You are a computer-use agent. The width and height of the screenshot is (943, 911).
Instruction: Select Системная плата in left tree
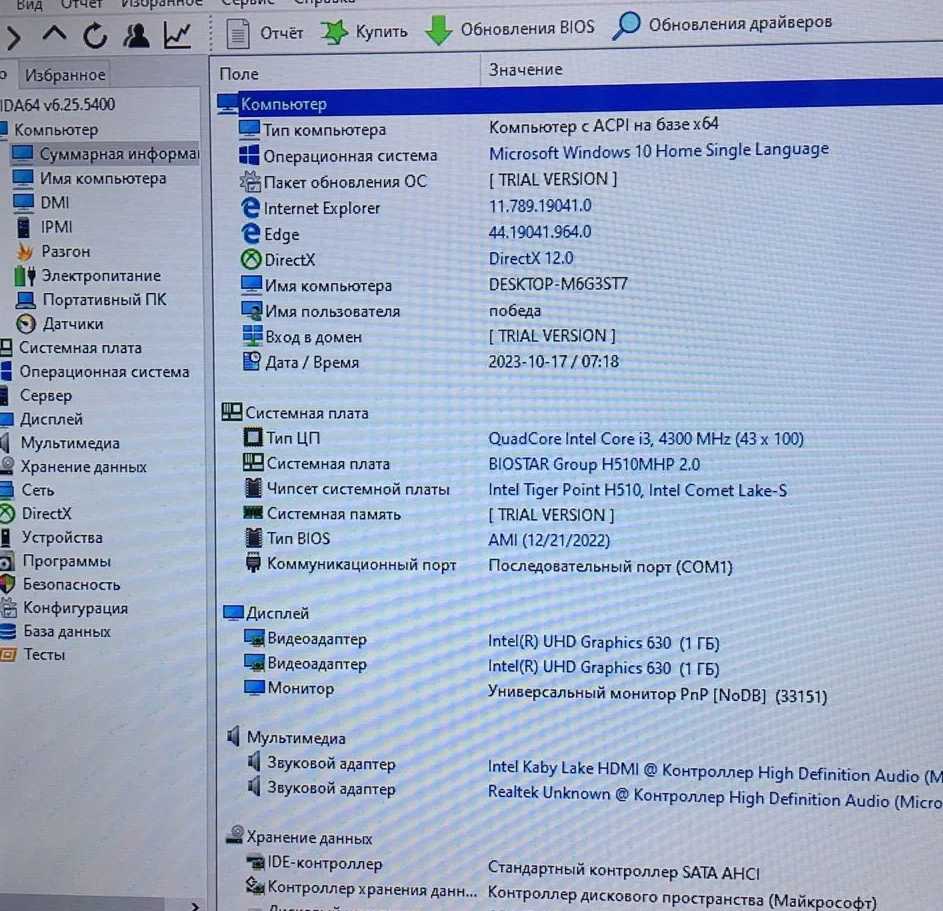[71, 348]
